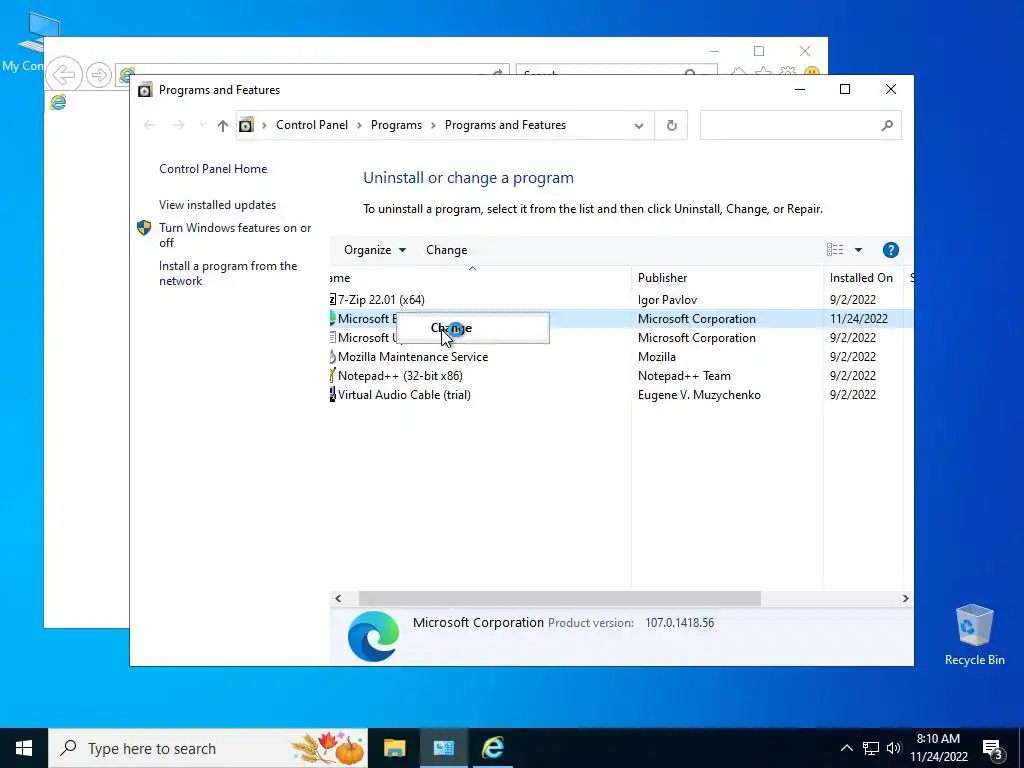This screenshot has height=768, width=1024.
Task: Open the notification center icon
Action: tap(992, 749)
